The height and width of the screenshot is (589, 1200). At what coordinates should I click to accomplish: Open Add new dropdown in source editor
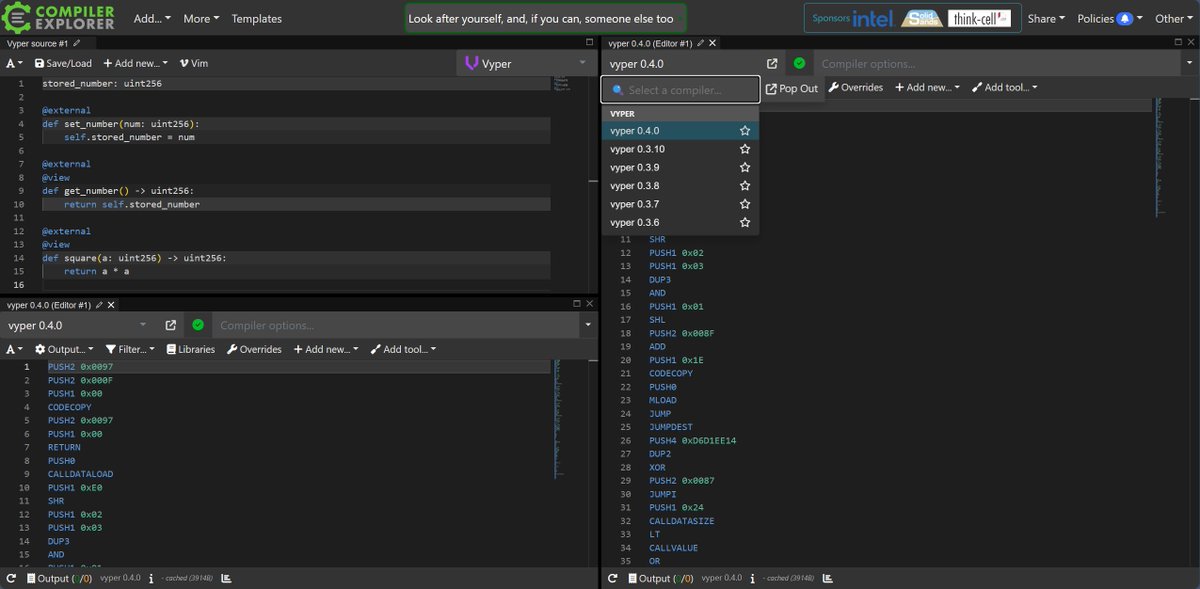[x=136, y=63]
